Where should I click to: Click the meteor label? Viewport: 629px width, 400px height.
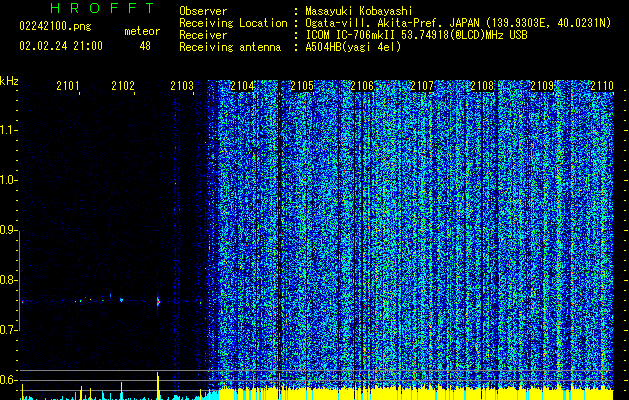point(142,31)
